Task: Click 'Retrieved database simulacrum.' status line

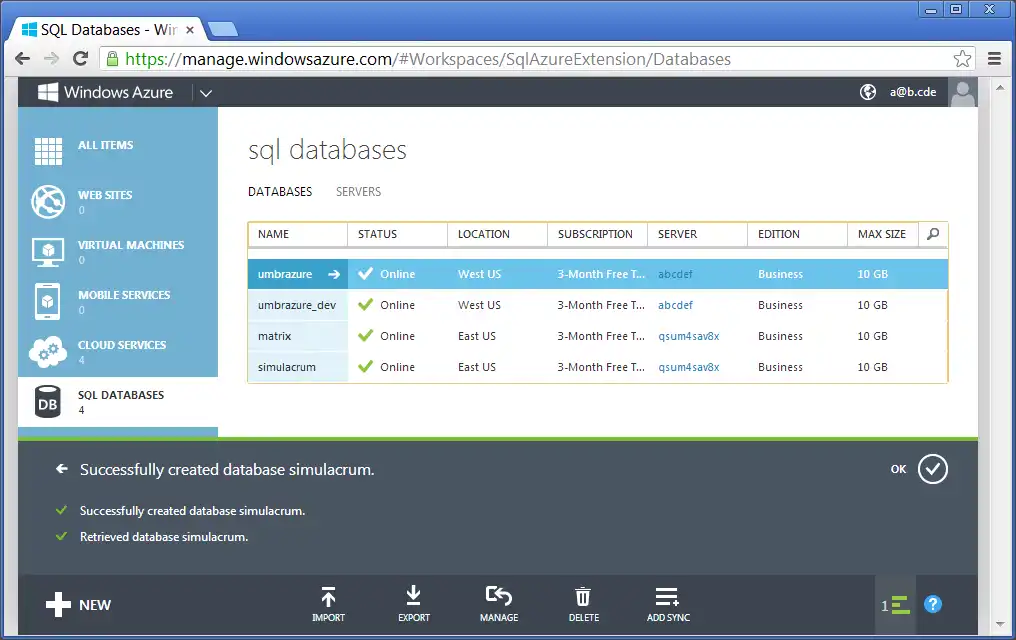Action: (x=164, y=537)
